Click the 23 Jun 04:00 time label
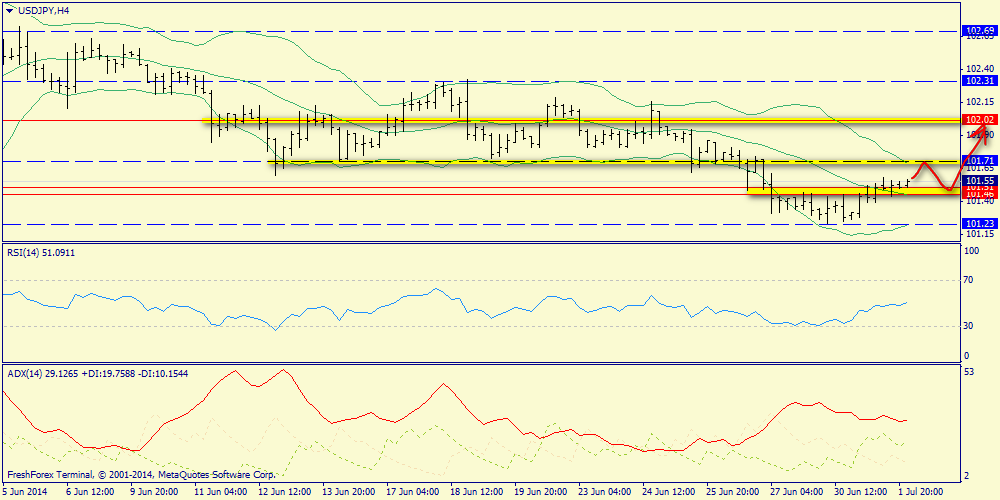This screenshot has width=1000, height=500. [603, 492]
